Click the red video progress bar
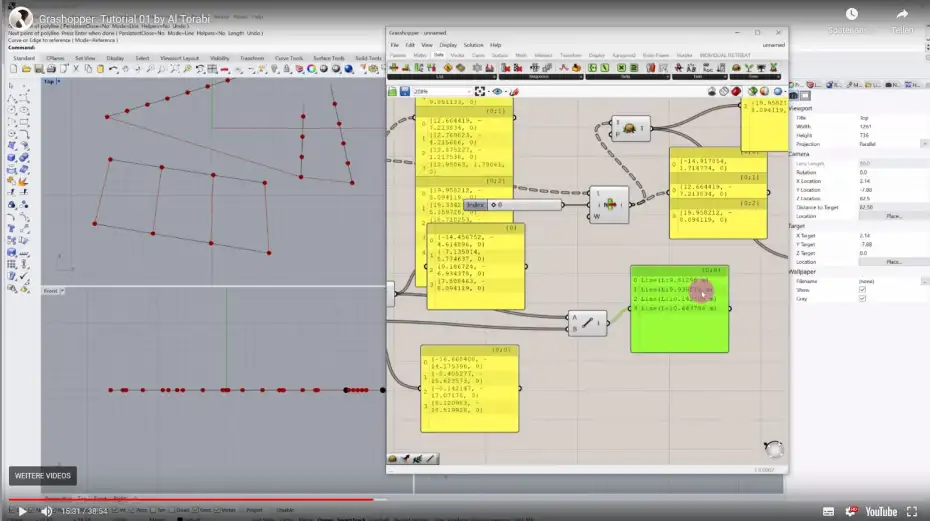930x521 pixels. tap(190, 500)
